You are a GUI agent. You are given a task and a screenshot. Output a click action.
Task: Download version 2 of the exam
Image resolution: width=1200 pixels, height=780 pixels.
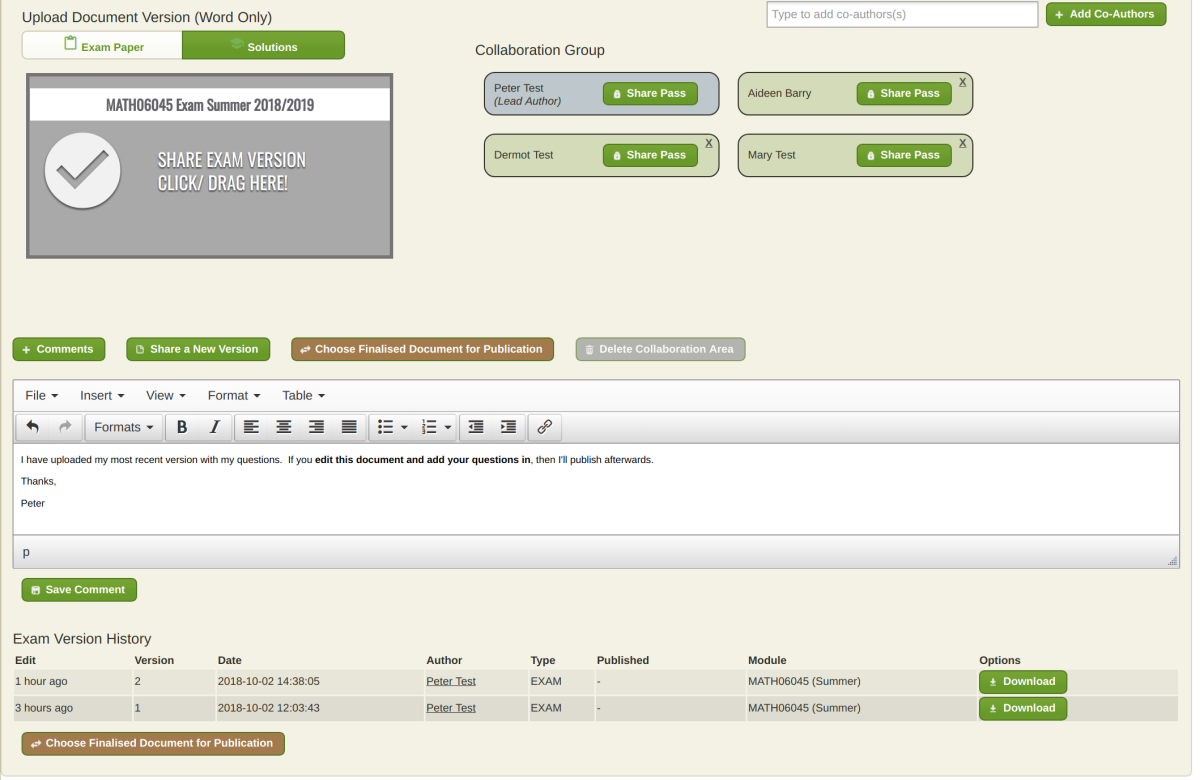coord(1022,681)
